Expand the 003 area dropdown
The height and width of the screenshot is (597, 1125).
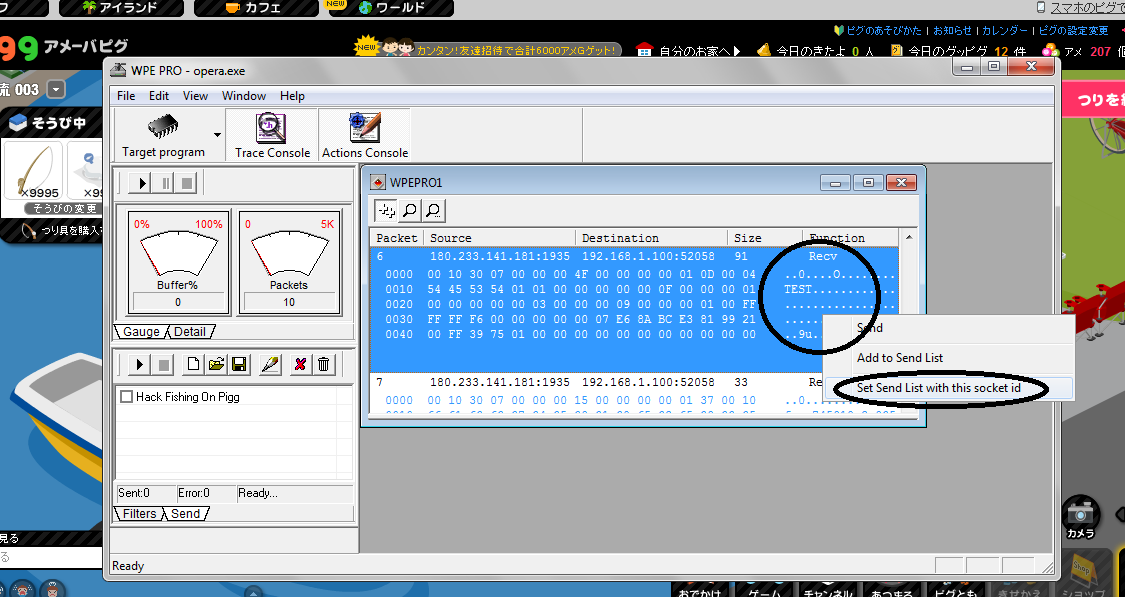[56, 90]
